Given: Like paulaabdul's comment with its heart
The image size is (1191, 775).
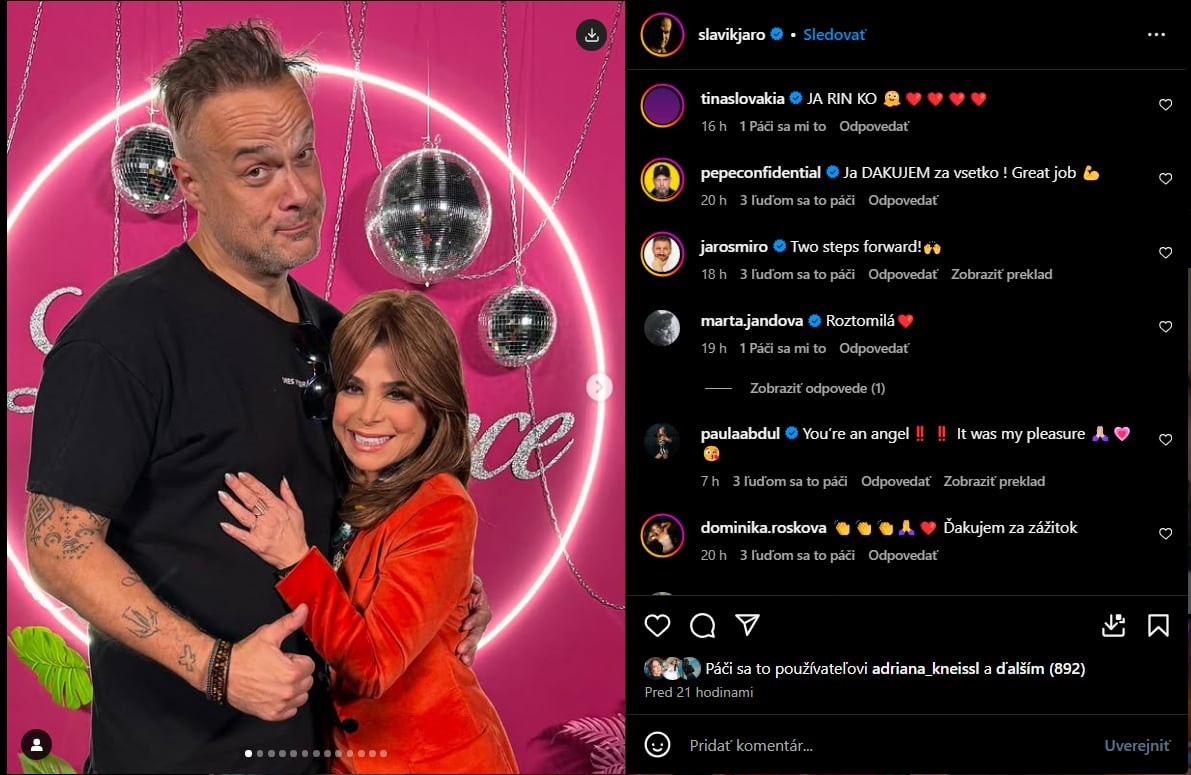Looking at the screenshot, I should [1165, 439].
